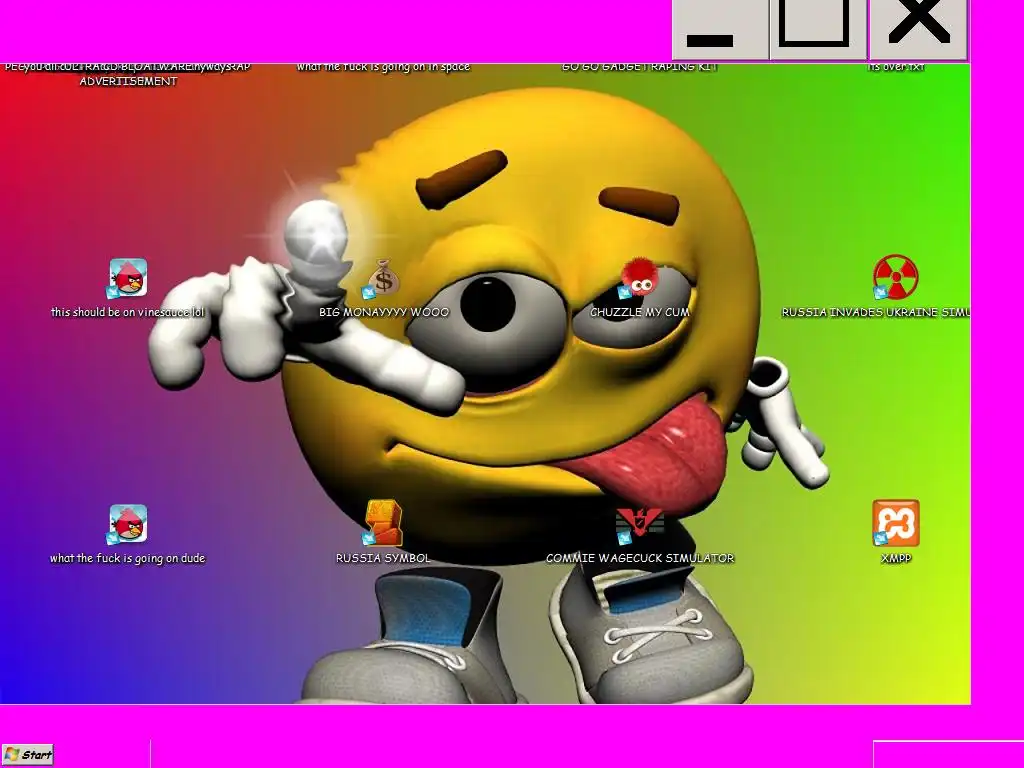Select the its over.txt file label
This screenshot has height=768, width=1024.
pos(895,67)
